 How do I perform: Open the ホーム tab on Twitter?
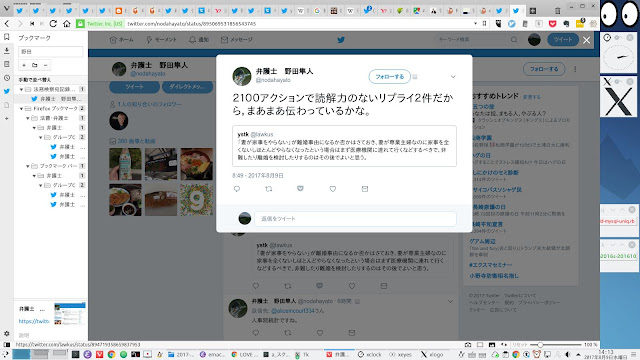pyautogui.click(x=121, y=40)
